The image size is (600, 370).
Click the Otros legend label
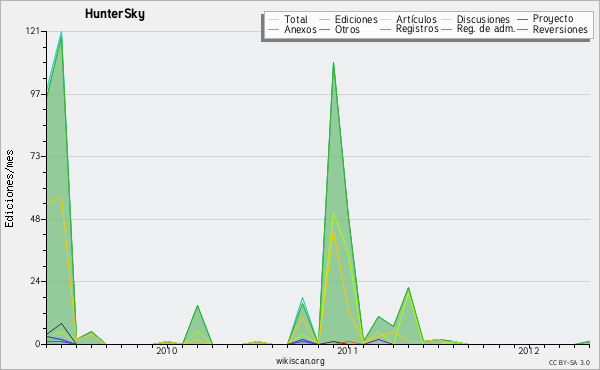(x=347, y=29)
